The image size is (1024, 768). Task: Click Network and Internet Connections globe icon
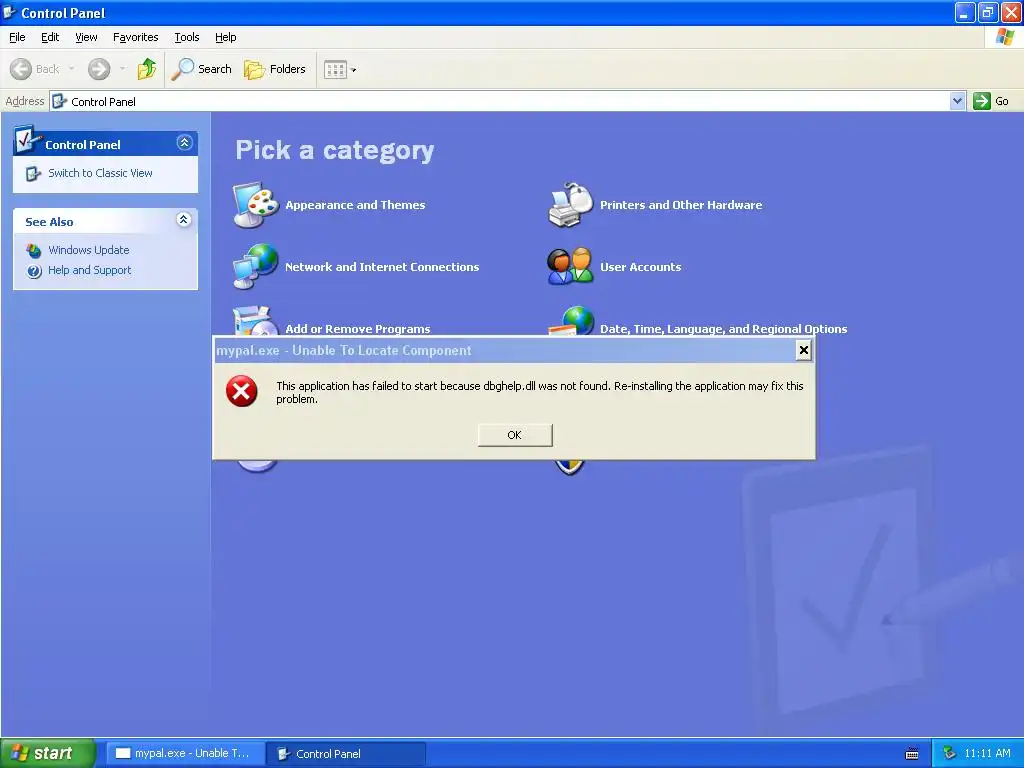(256, 266)
